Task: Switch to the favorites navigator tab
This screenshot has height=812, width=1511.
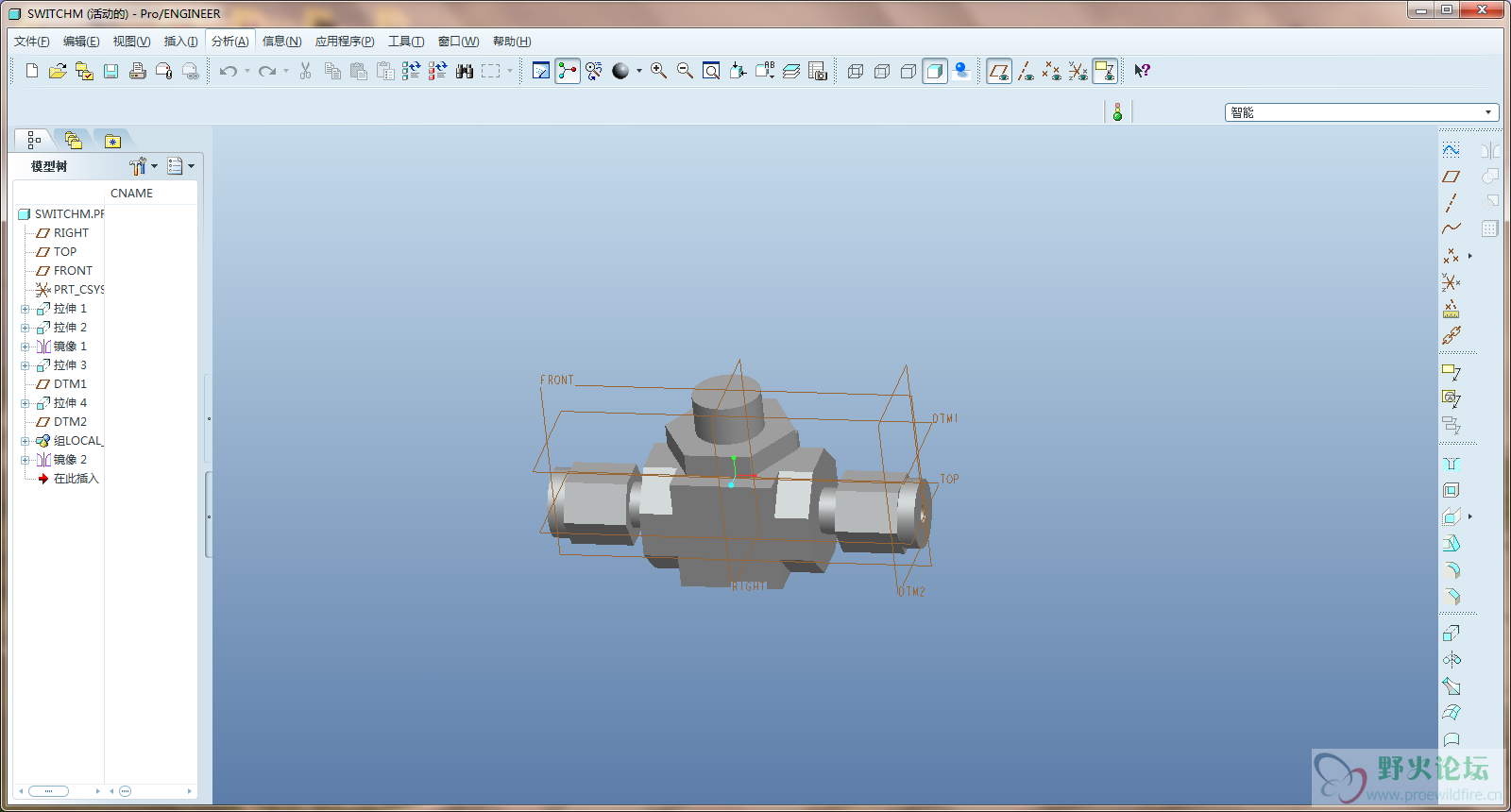Action: [x=112, y=141]
